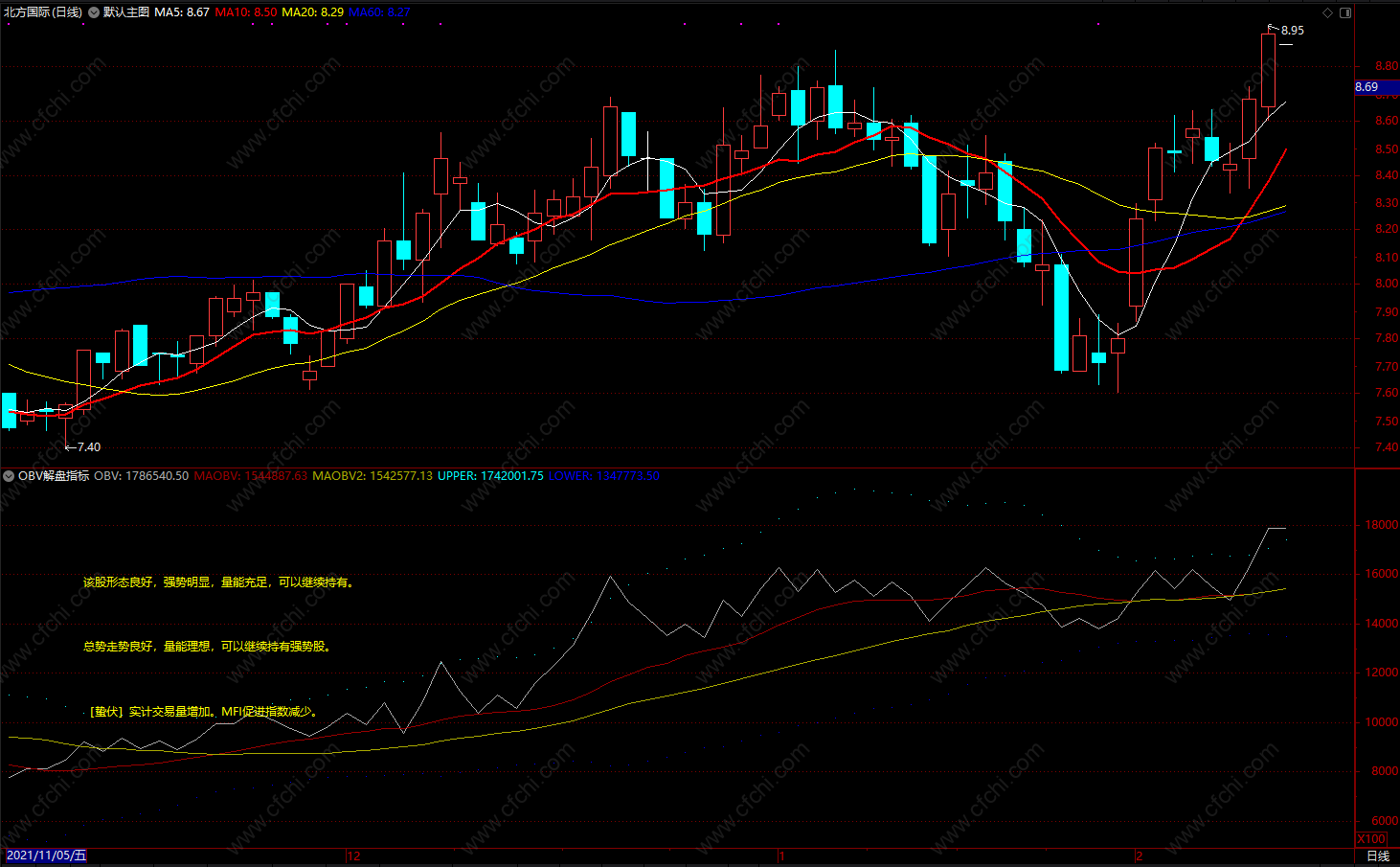Image resolution: width=1400 pixels, height=867 pixels.
Task: Click the 8.95 high price marker
Action: (1292, 31)
